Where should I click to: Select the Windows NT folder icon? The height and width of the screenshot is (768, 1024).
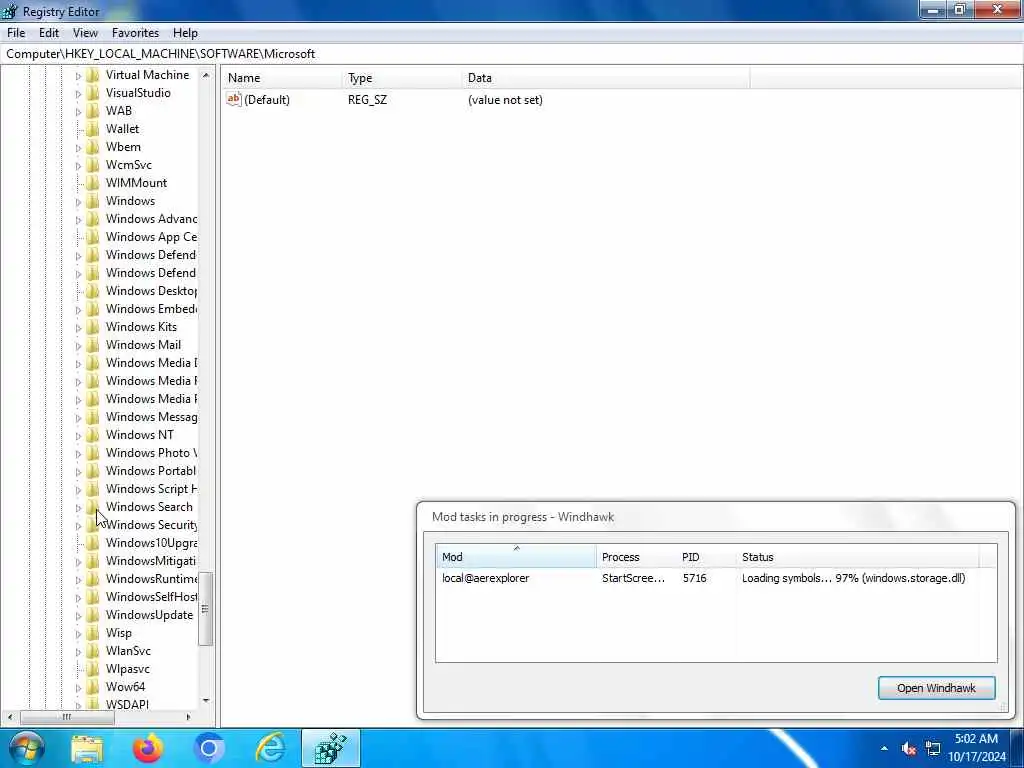pyautogui.click(x=93, y=435)
